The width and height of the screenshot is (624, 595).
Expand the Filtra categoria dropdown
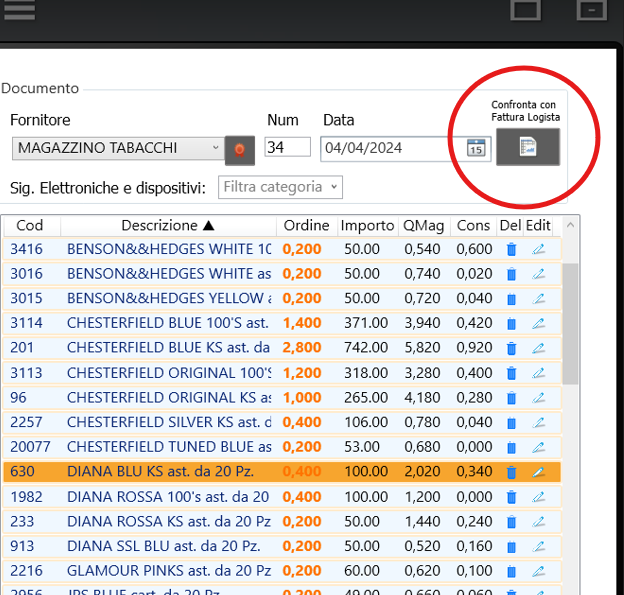coord(280,187)
